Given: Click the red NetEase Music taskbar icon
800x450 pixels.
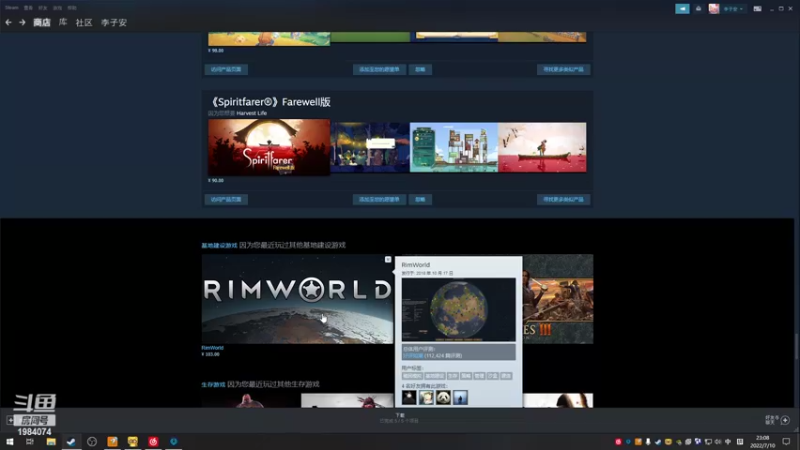Looking at the screenshot, I should [153, 442].
